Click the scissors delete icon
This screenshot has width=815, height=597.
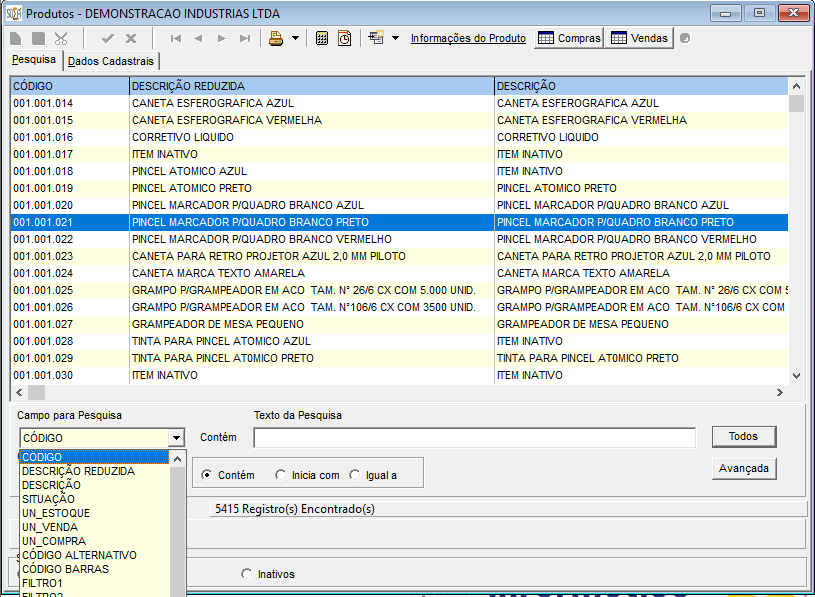click(x=61, y=38)
